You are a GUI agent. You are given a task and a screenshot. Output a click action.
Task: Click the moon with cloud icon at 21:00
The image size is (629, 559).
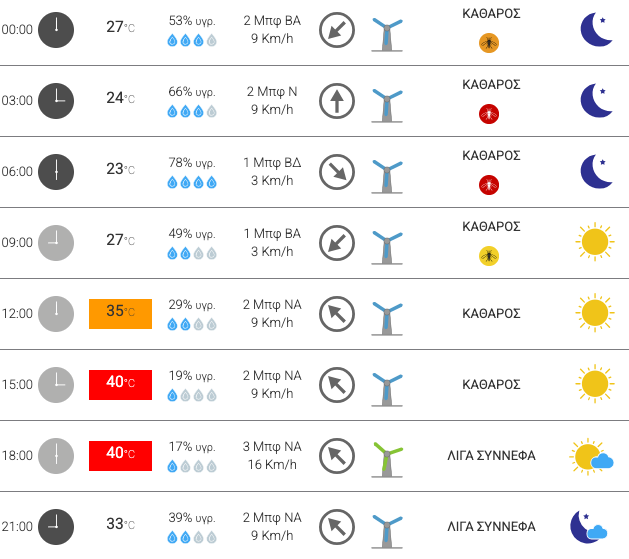[x=588, y=527]
